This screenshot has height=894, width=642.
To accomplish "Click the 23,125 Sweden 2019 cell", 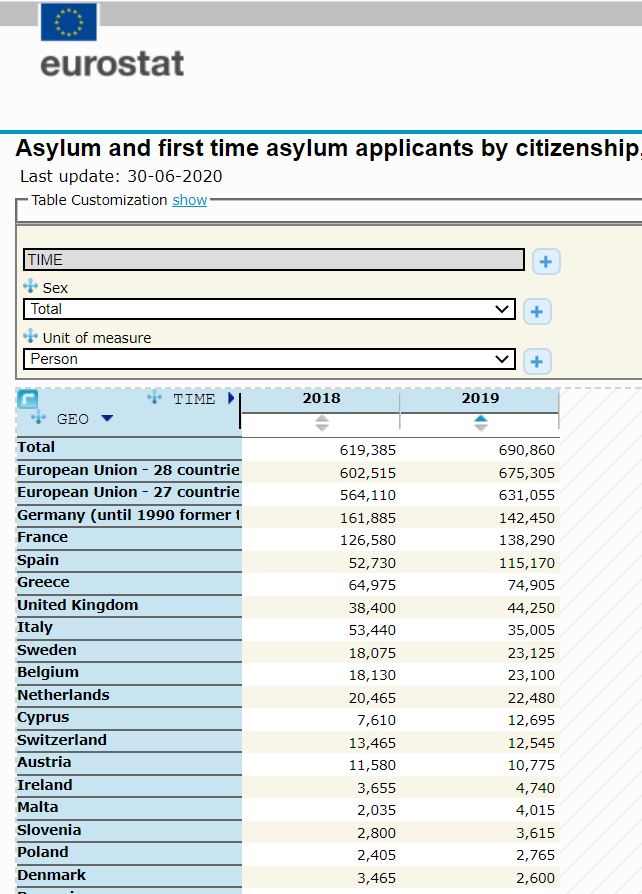I will click(480, 653).
